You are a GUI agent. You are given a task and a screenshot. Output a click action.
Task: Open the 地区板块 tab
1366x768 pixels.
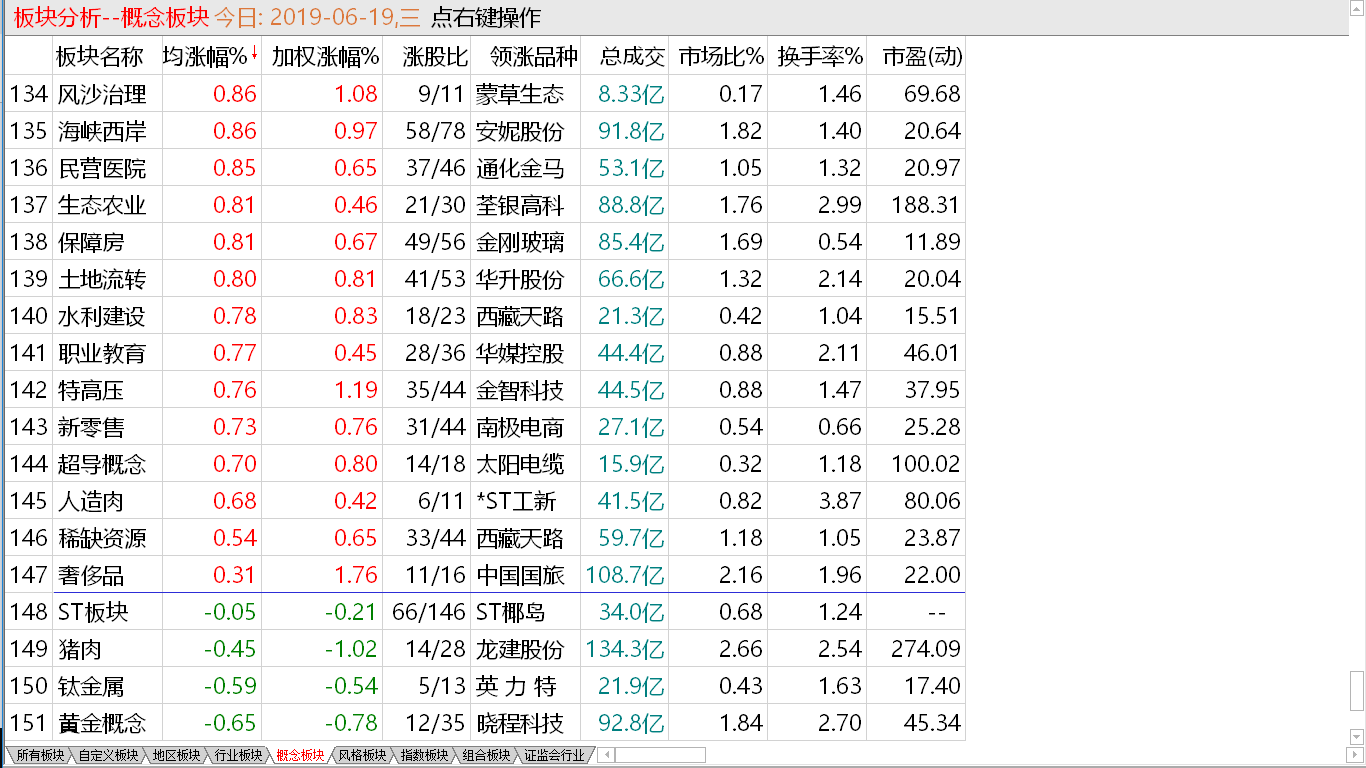(x=175, y=755)
